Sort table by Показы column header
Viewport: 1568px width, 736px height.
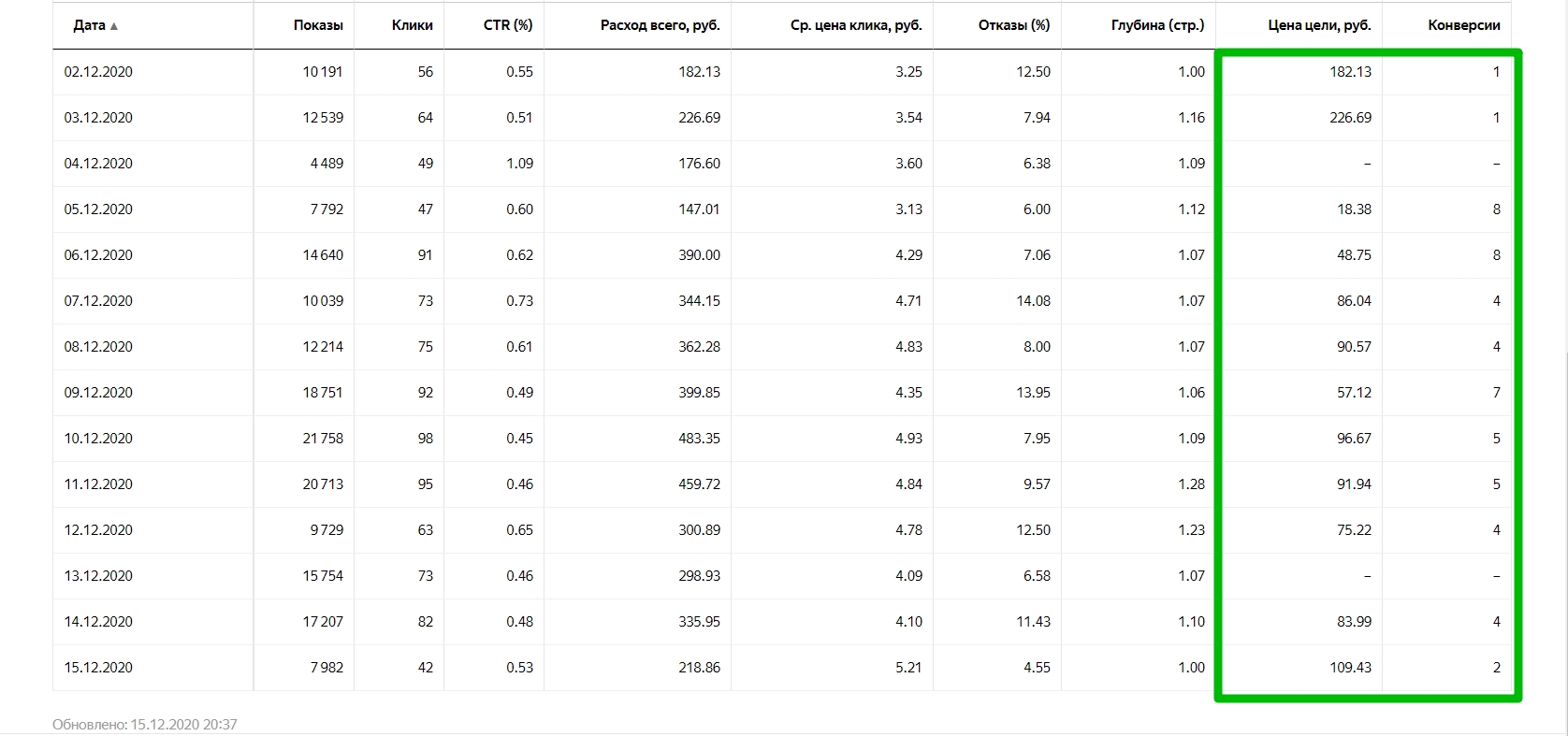click(x=318, y=25)
